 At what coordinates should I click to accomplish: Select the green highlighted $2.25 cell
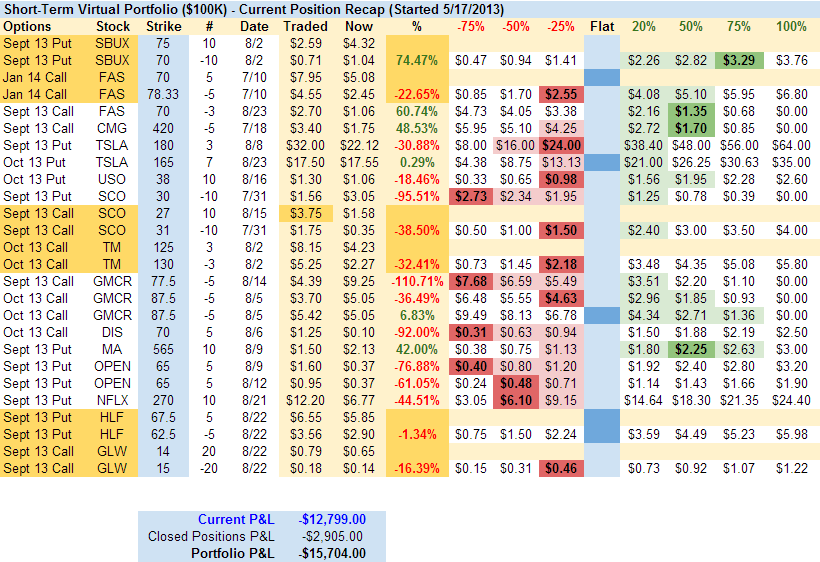point(689,349)
